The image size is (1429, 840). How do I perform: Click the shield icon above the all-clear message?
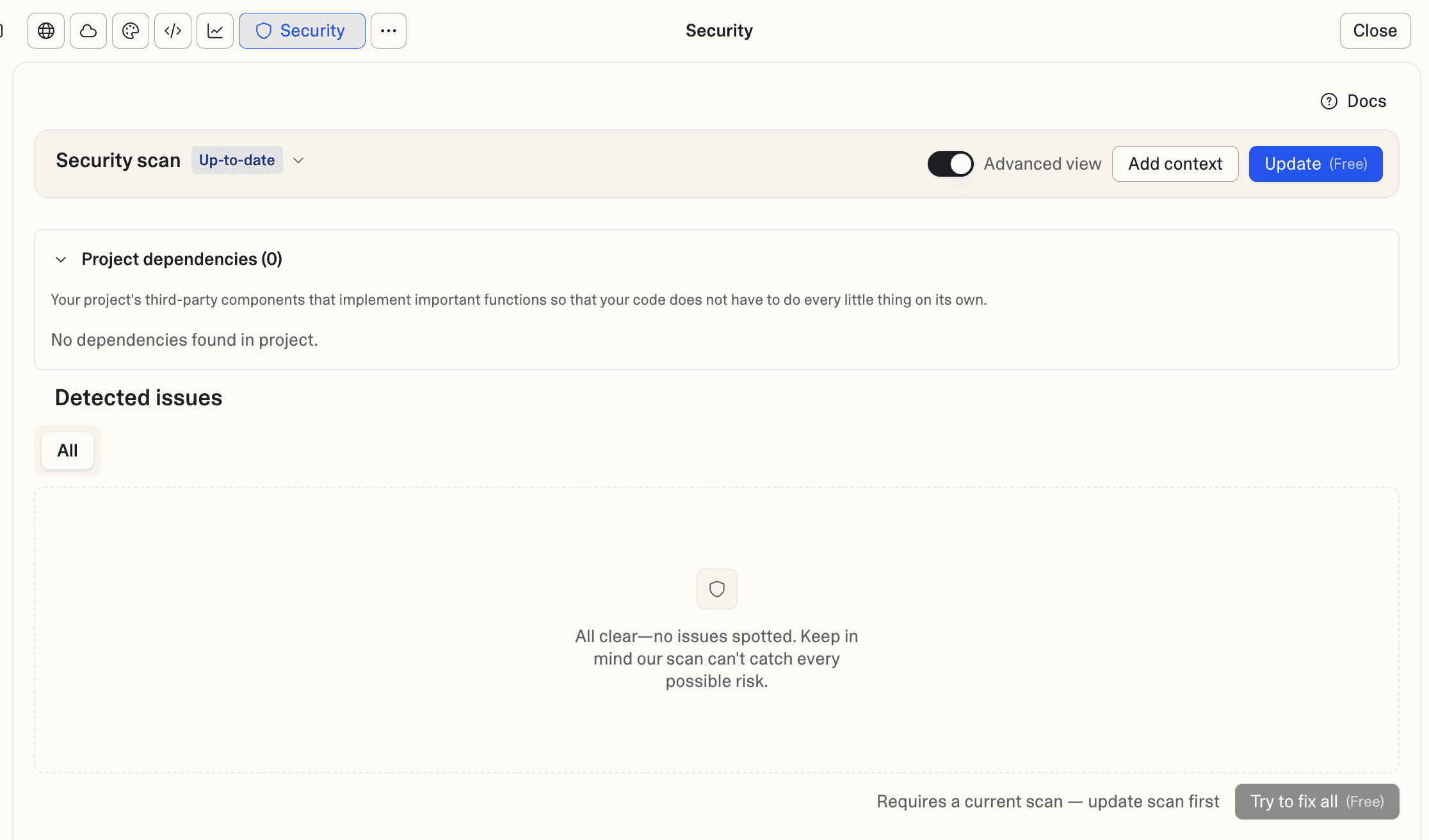click(x=716, y=589)
